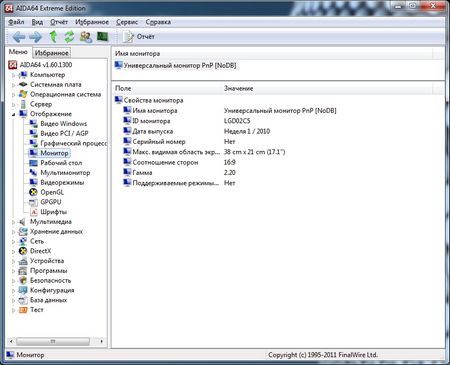Open the Файл menu

click(16, 22)
